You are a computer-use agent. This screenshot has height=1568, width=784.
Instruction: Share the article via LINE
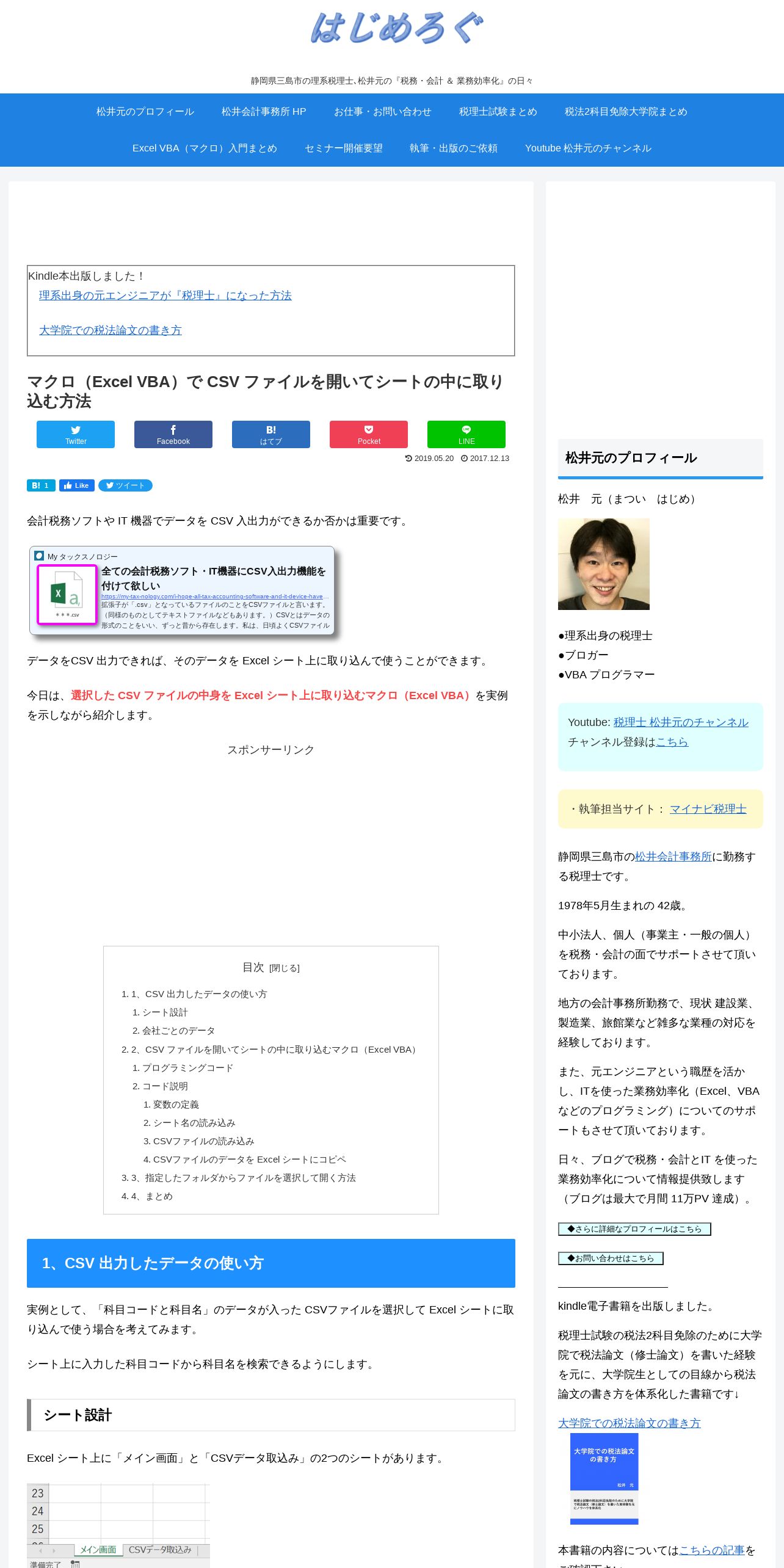point(466,434)
